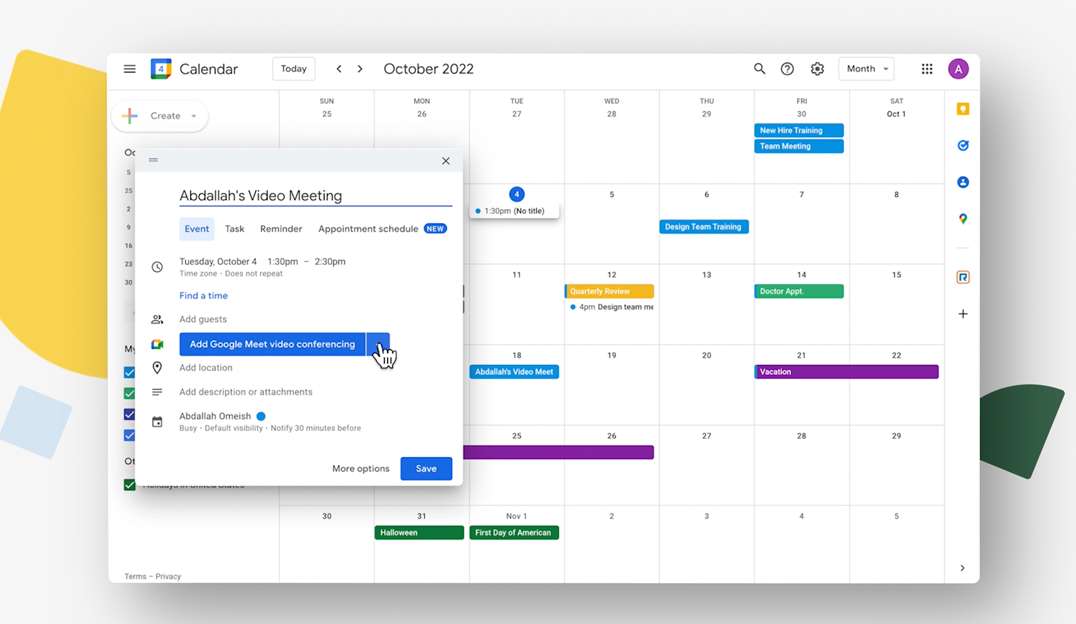Click the blue event color dot

point(261,416)
